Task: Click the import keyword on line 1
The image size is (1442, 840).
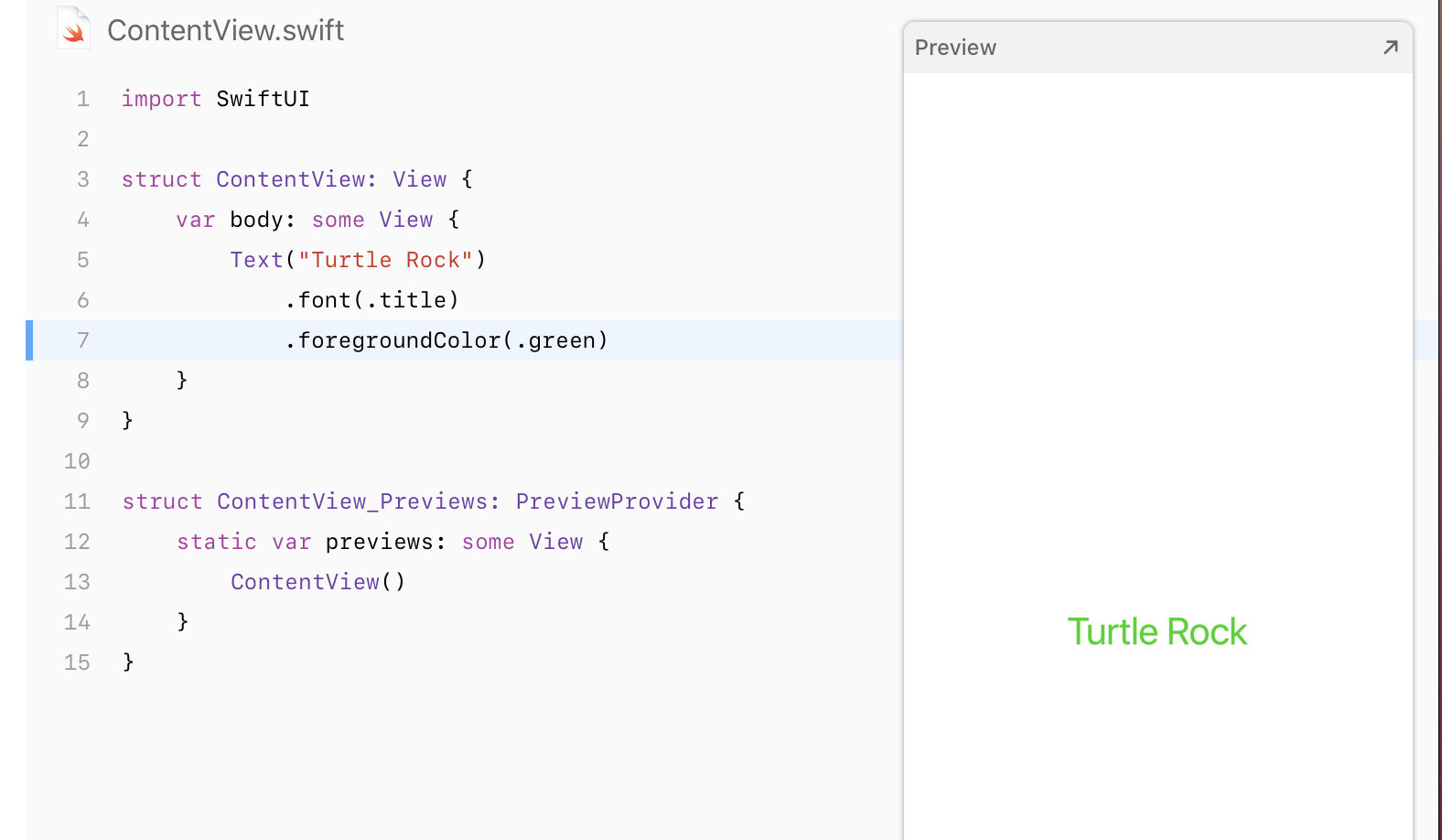Action: click(161, 99)
